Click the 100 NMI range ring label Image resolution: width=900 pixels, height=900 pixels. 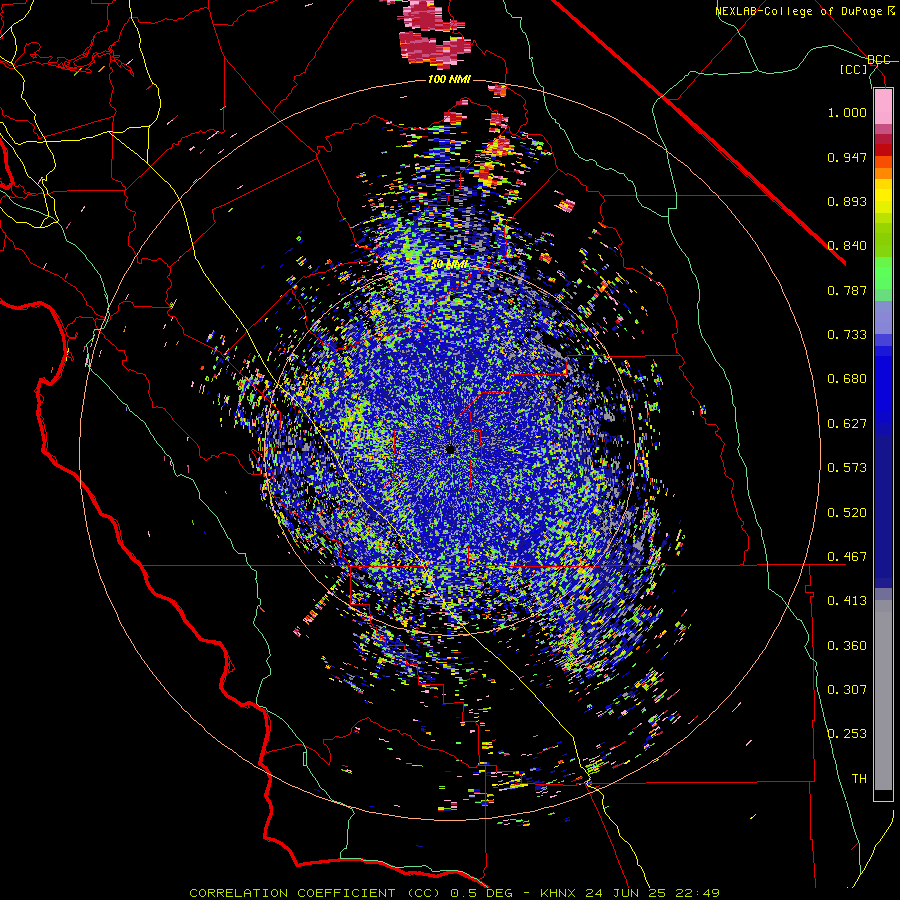pos(449,79)
